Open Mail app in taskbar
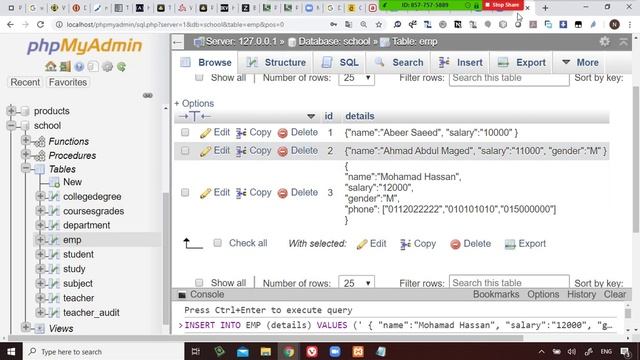 (243, 351)
